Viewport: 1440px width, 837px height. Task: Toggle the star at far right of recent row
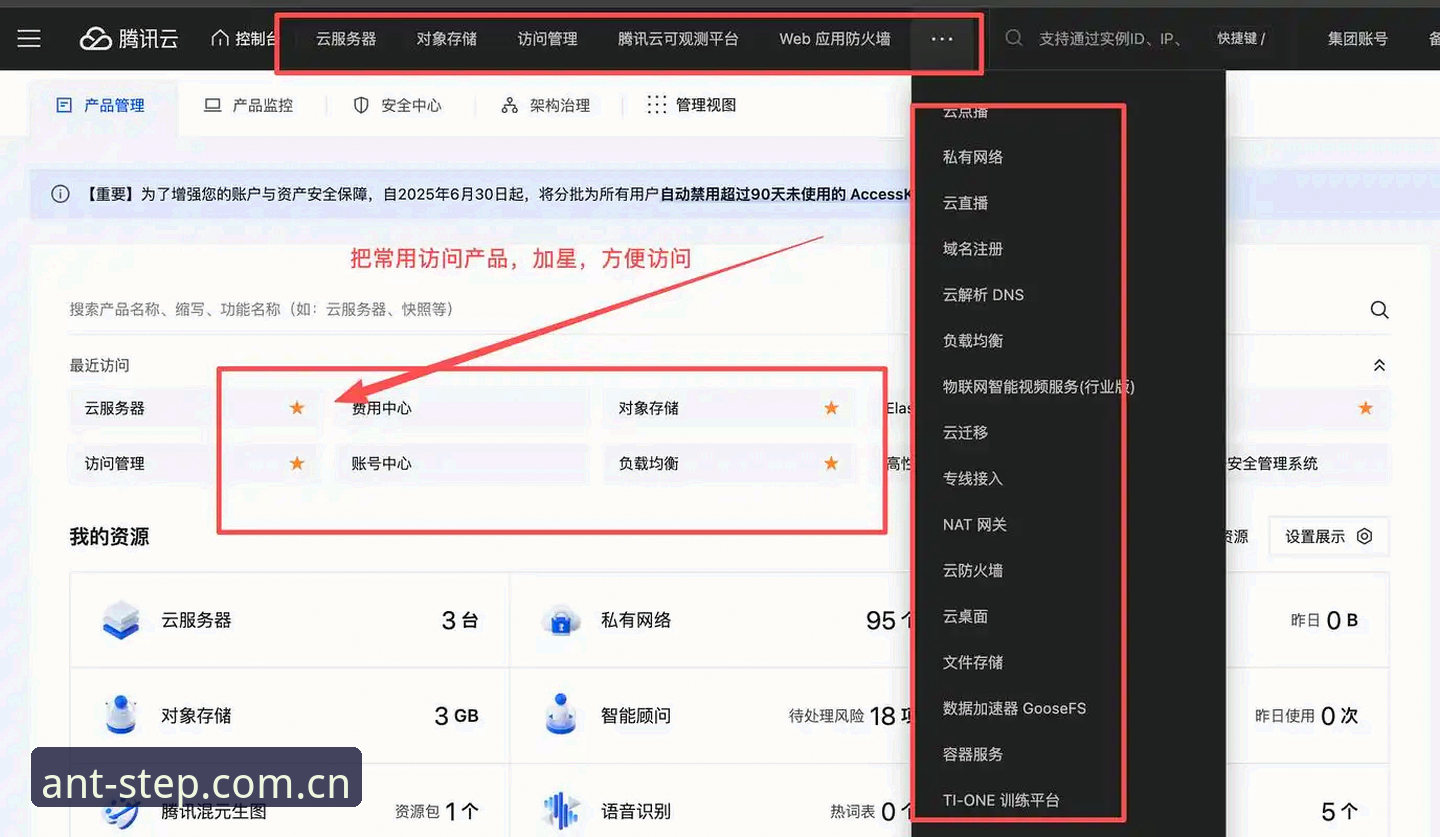pyautogui.click(x=1365, y=407)
